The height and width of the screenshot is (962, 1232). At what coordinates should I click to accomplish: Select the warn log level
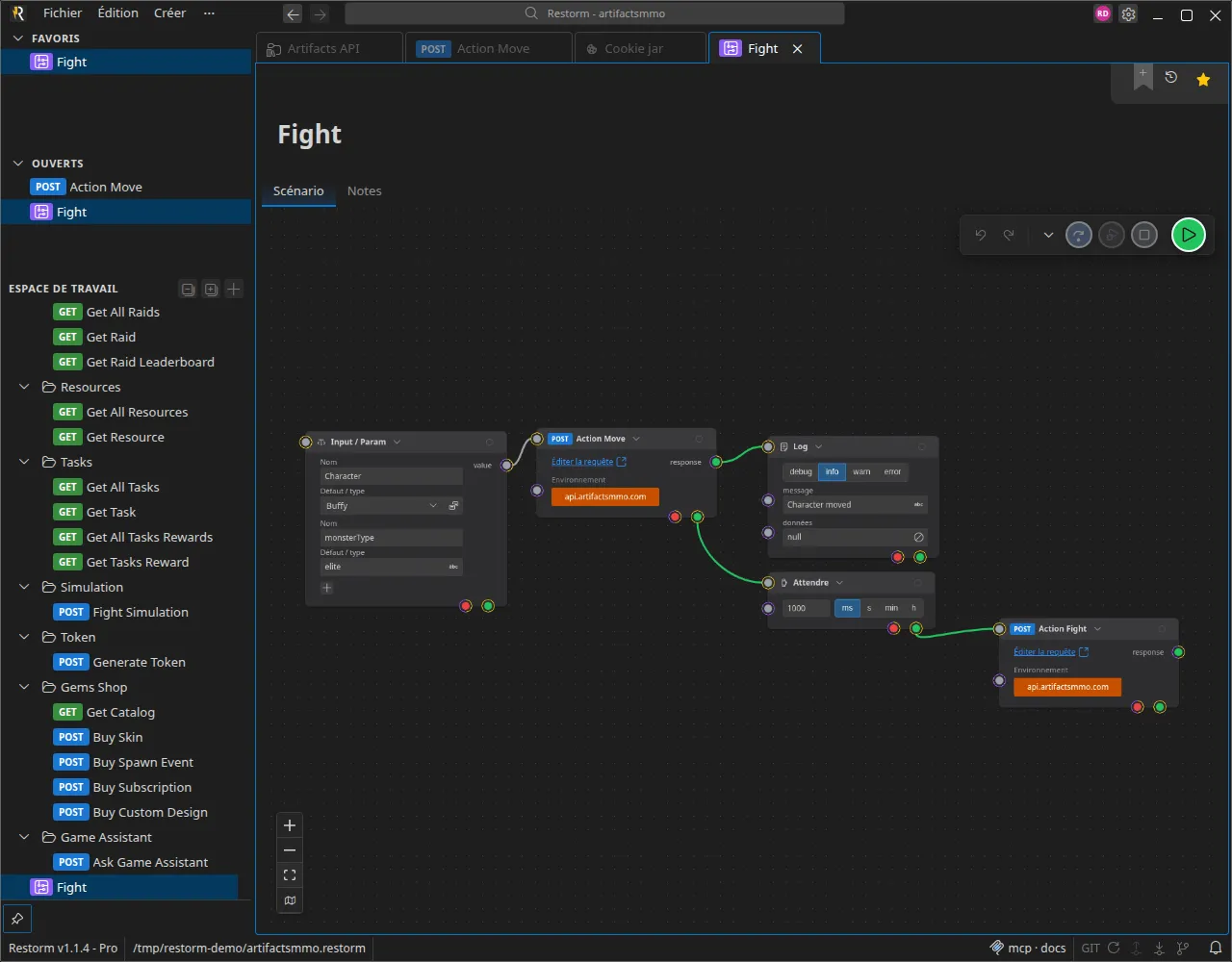coord(861,471)
